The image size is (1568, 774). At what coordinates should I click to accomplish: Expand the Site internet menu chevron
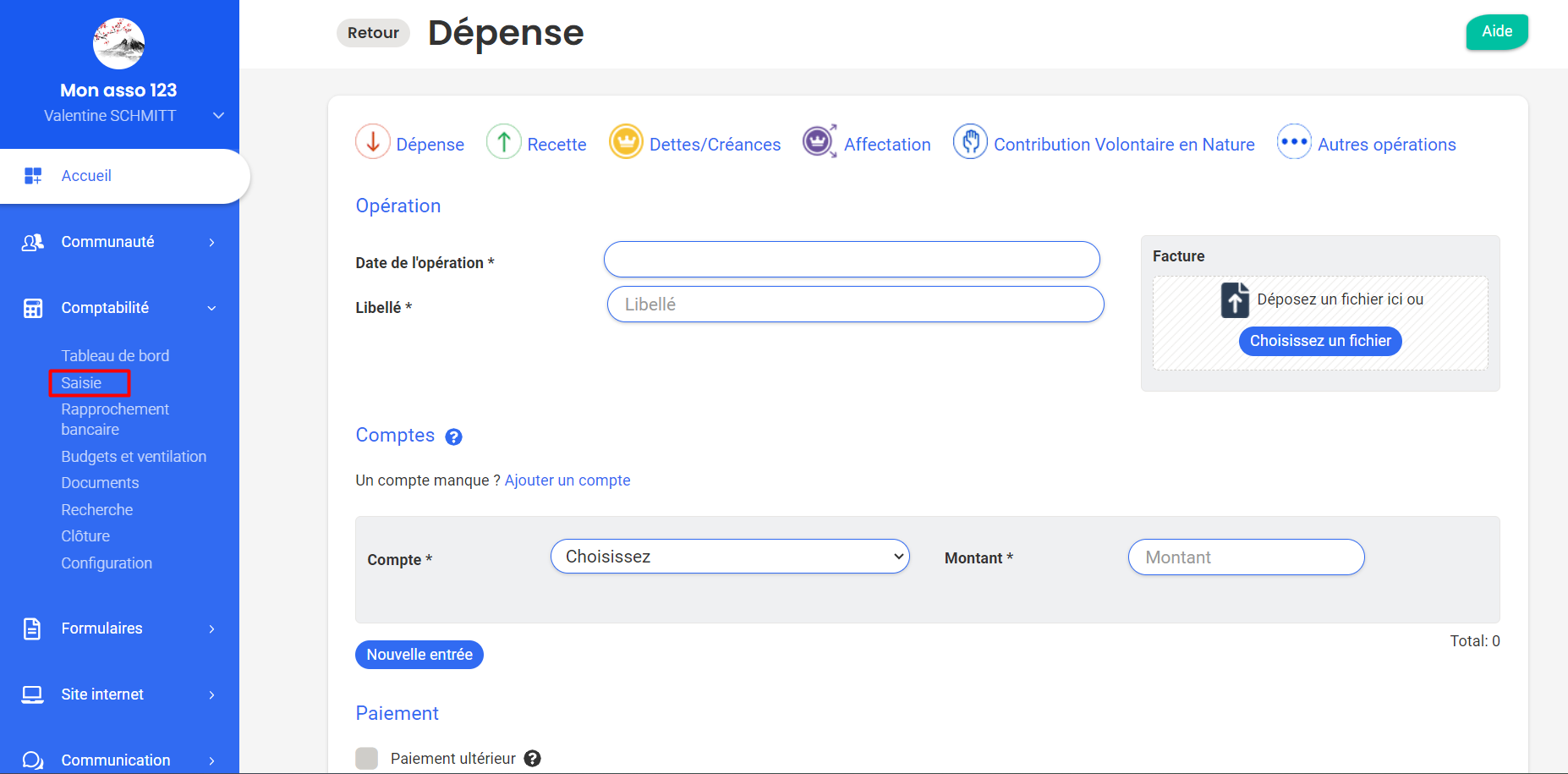211,695
